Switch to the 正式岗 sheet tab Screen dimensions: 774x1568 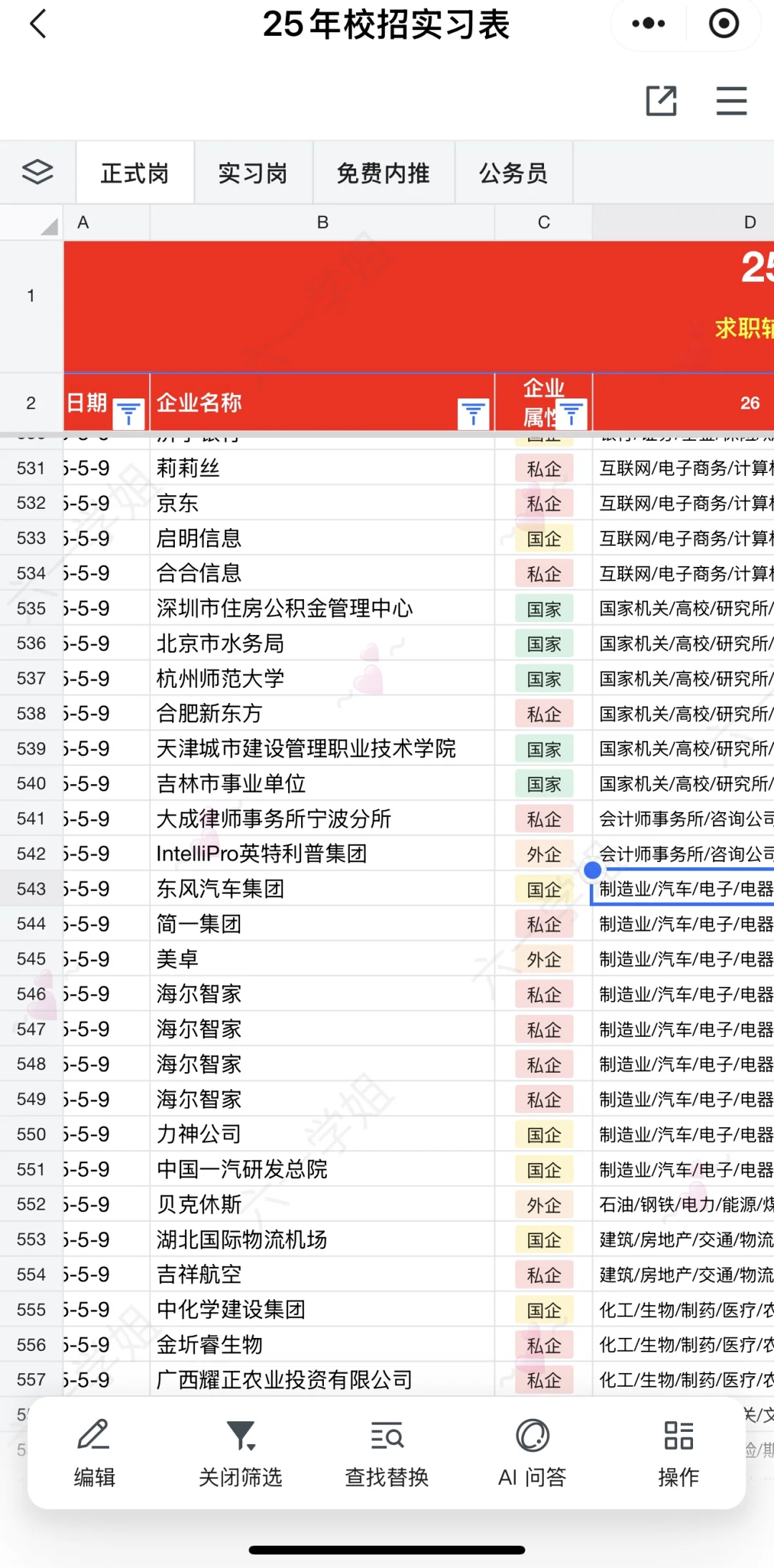135,173
